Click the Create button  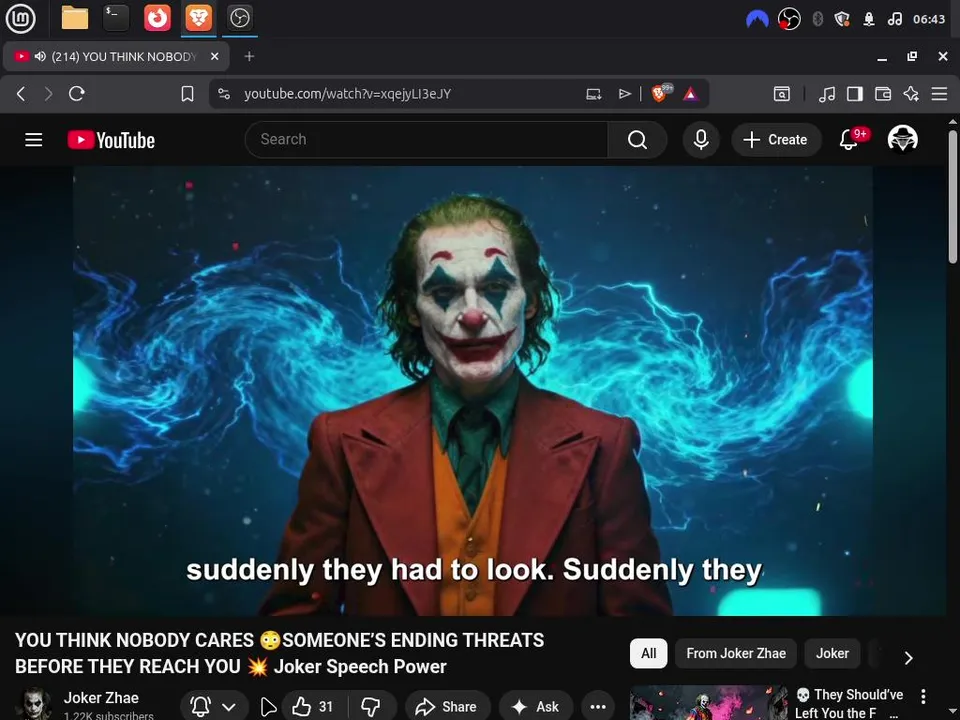tap(776, 140)
